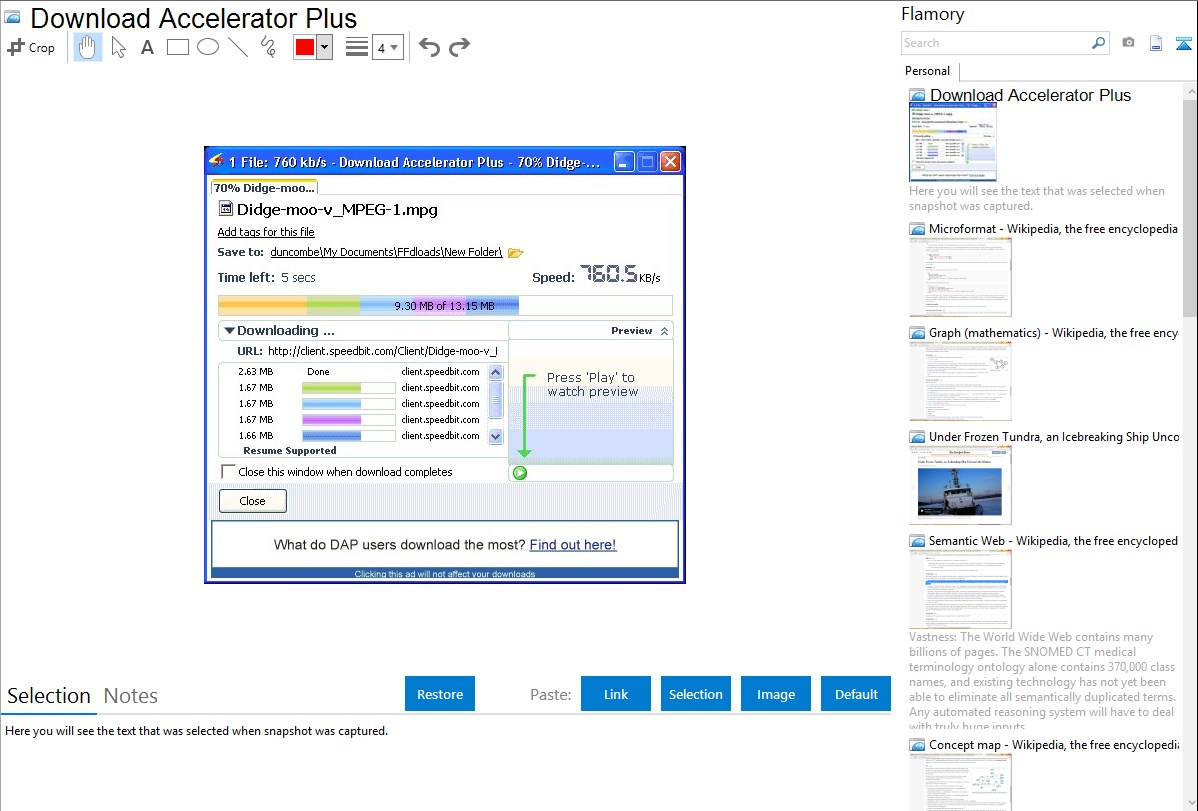Click the Didge-moo-v_MPEG-1.mpg file icon

click(225, 209)
